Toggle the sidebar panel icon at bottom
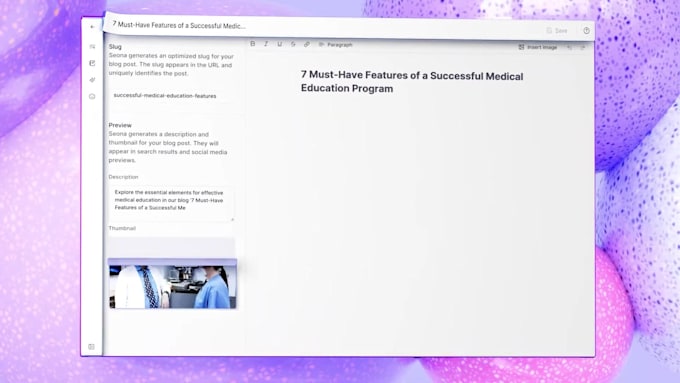This screenshot has height=383, width=680. point(92,347)
